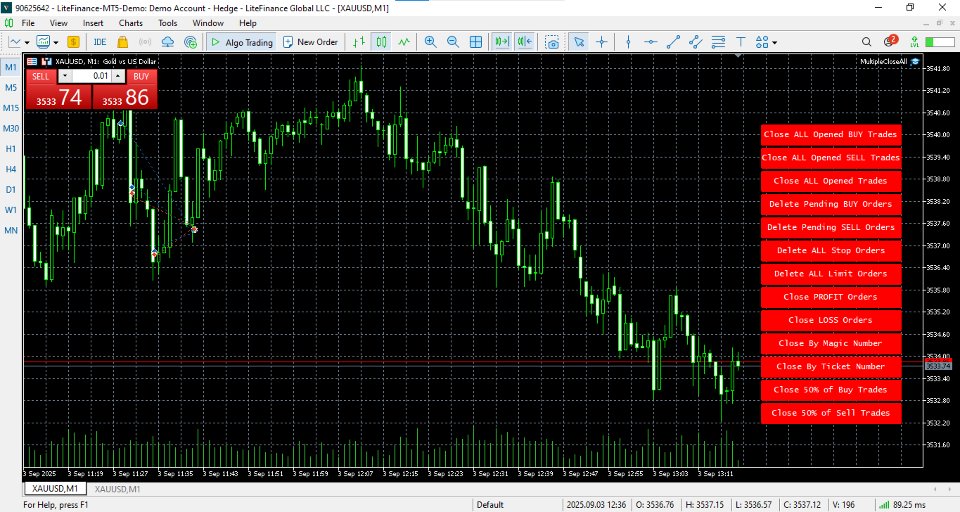The height and width of the screenshot is (512, 960).
Task: Select the M15 timeframe
Action: click(x=11, y=108)
